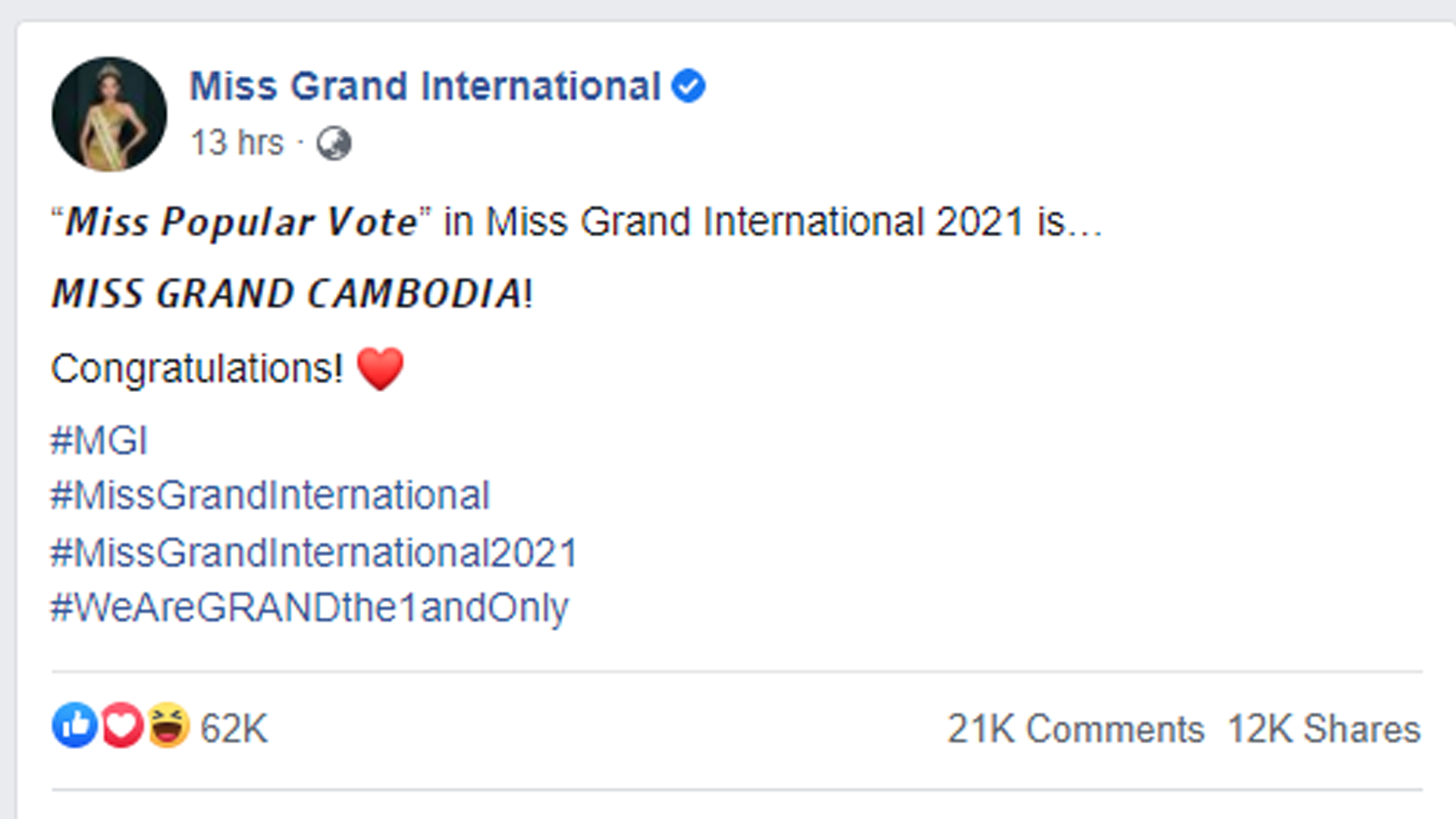Click the blue Like reaction icon
Viewport: 1456px width, 819px height.
(74, 726)
